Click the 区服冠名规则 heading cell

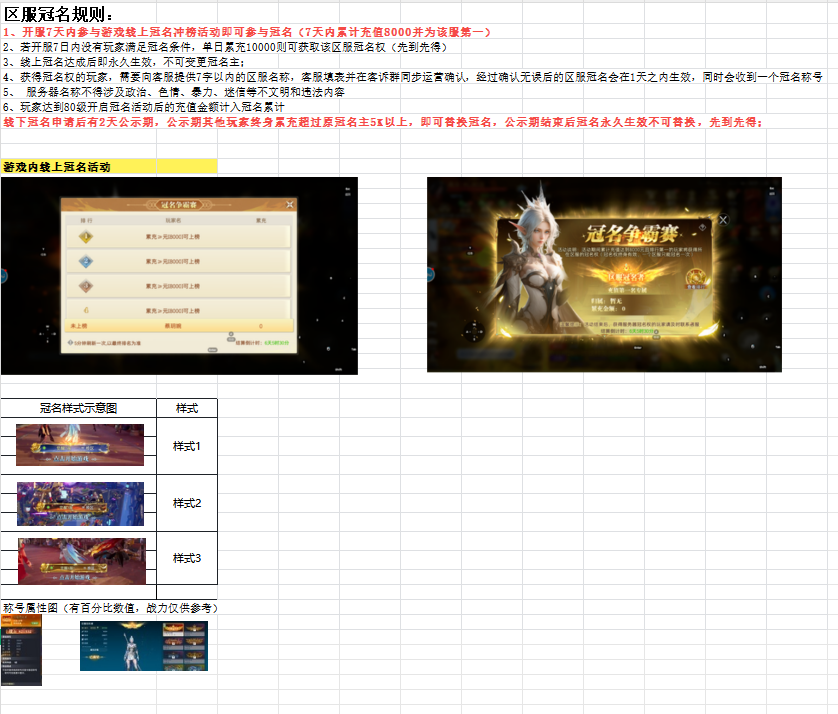79,13
